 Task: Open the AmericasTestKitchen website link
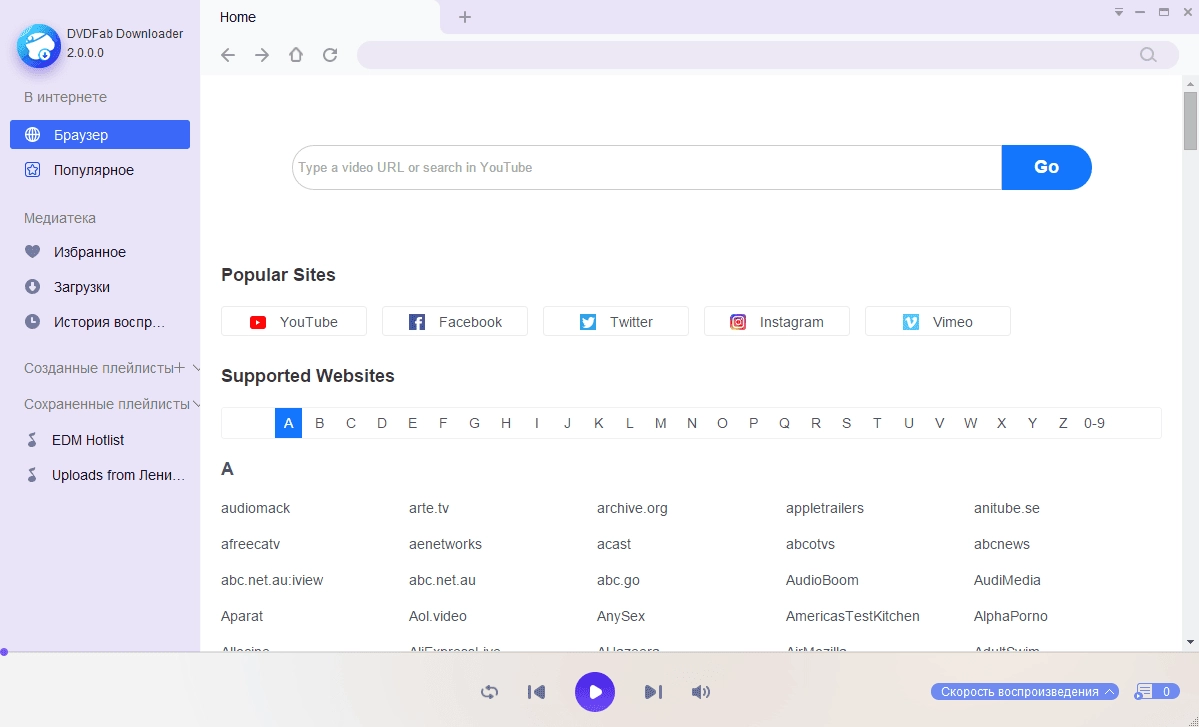(x=853, y=616)
